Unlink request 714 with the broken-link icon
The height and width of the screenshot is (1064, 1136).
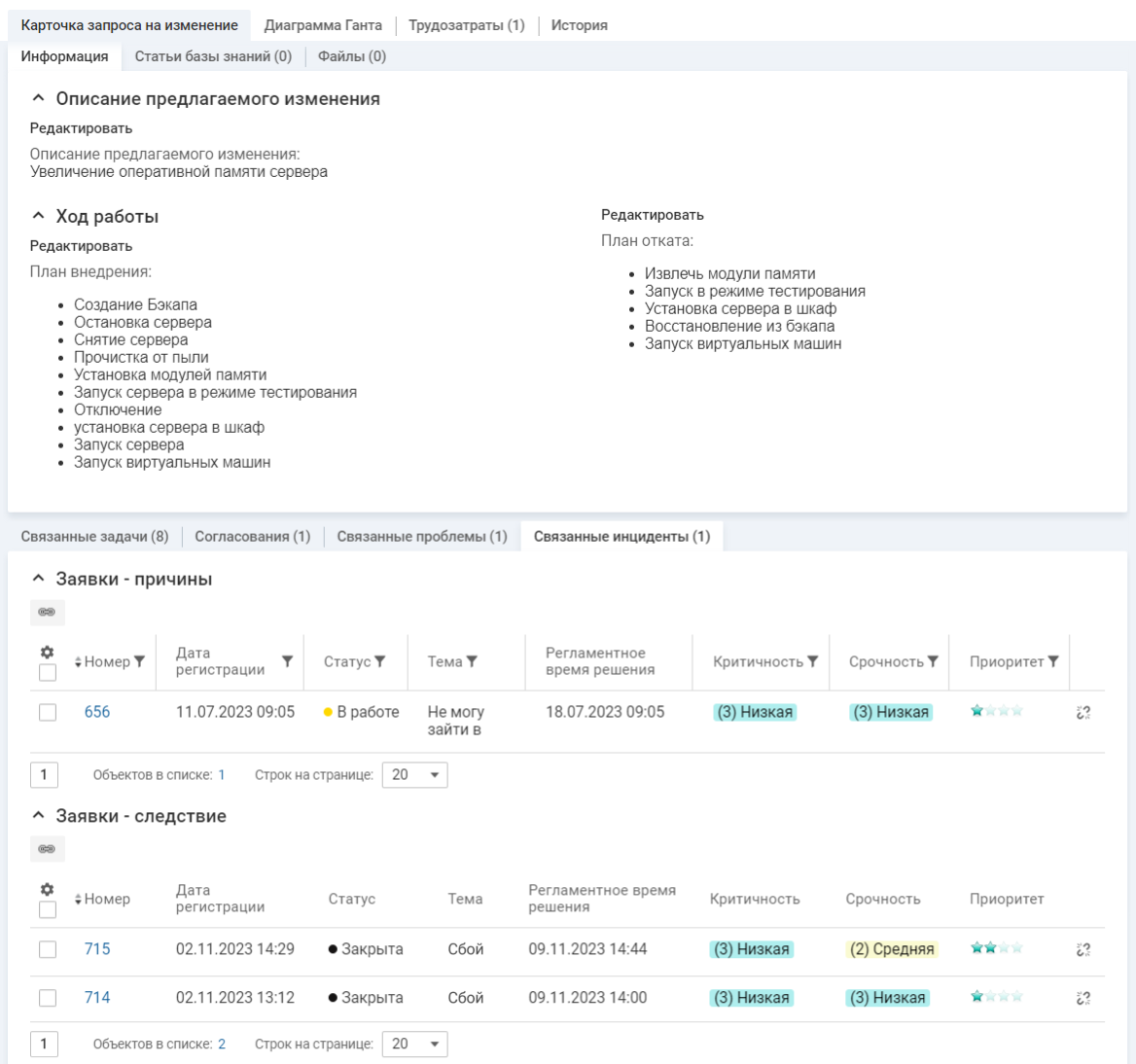1083,998
